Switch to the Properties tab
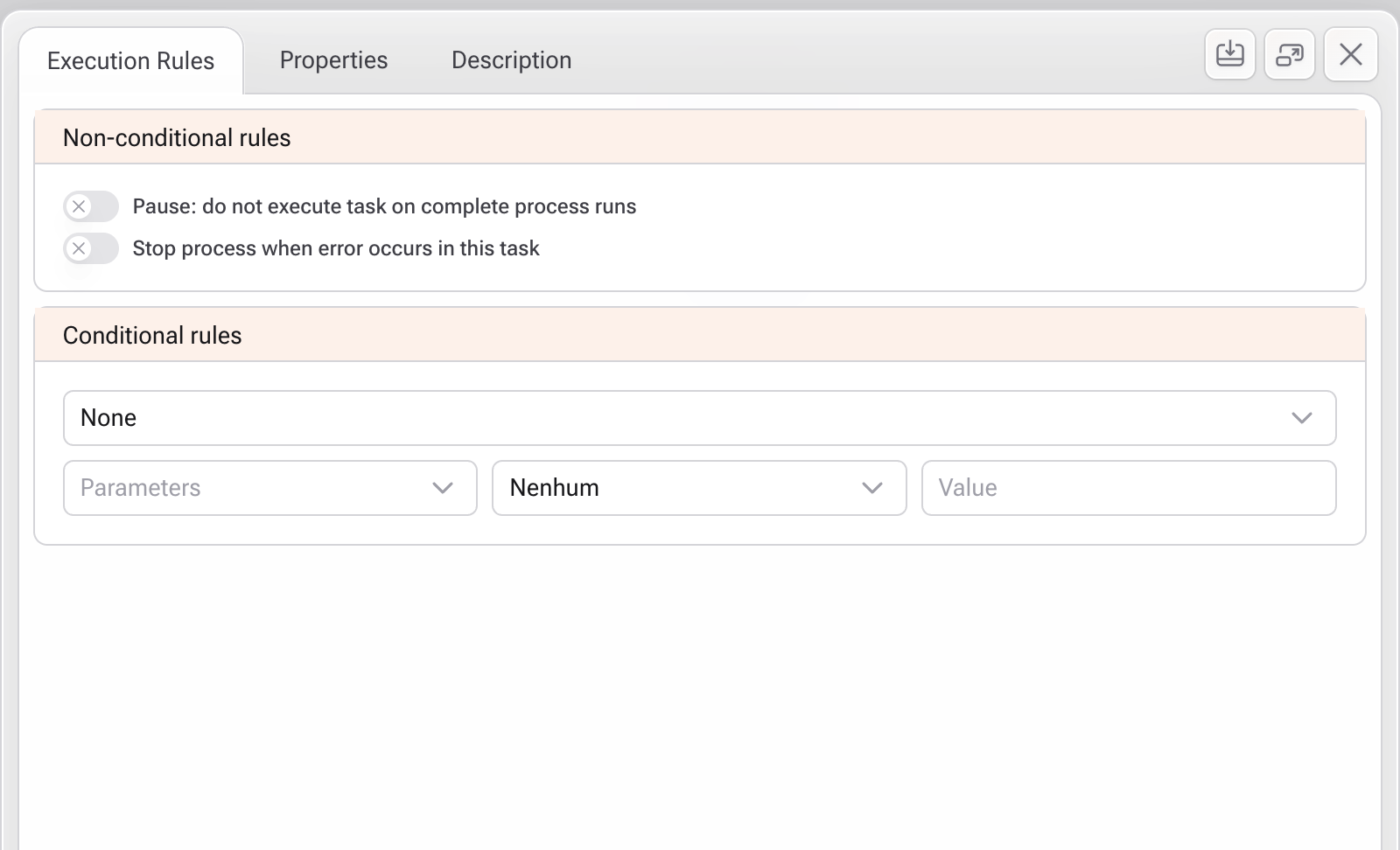 (333, 60)
